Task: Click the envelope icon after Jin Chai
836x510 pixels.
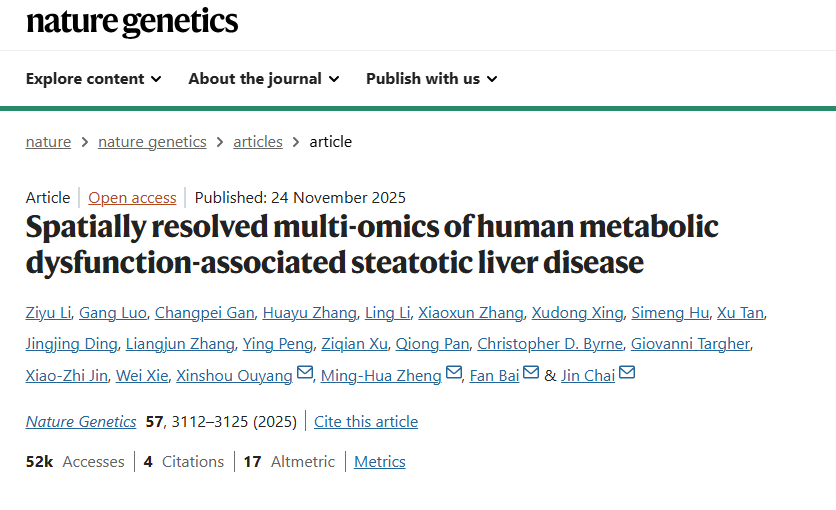Action: click(627, 375)
